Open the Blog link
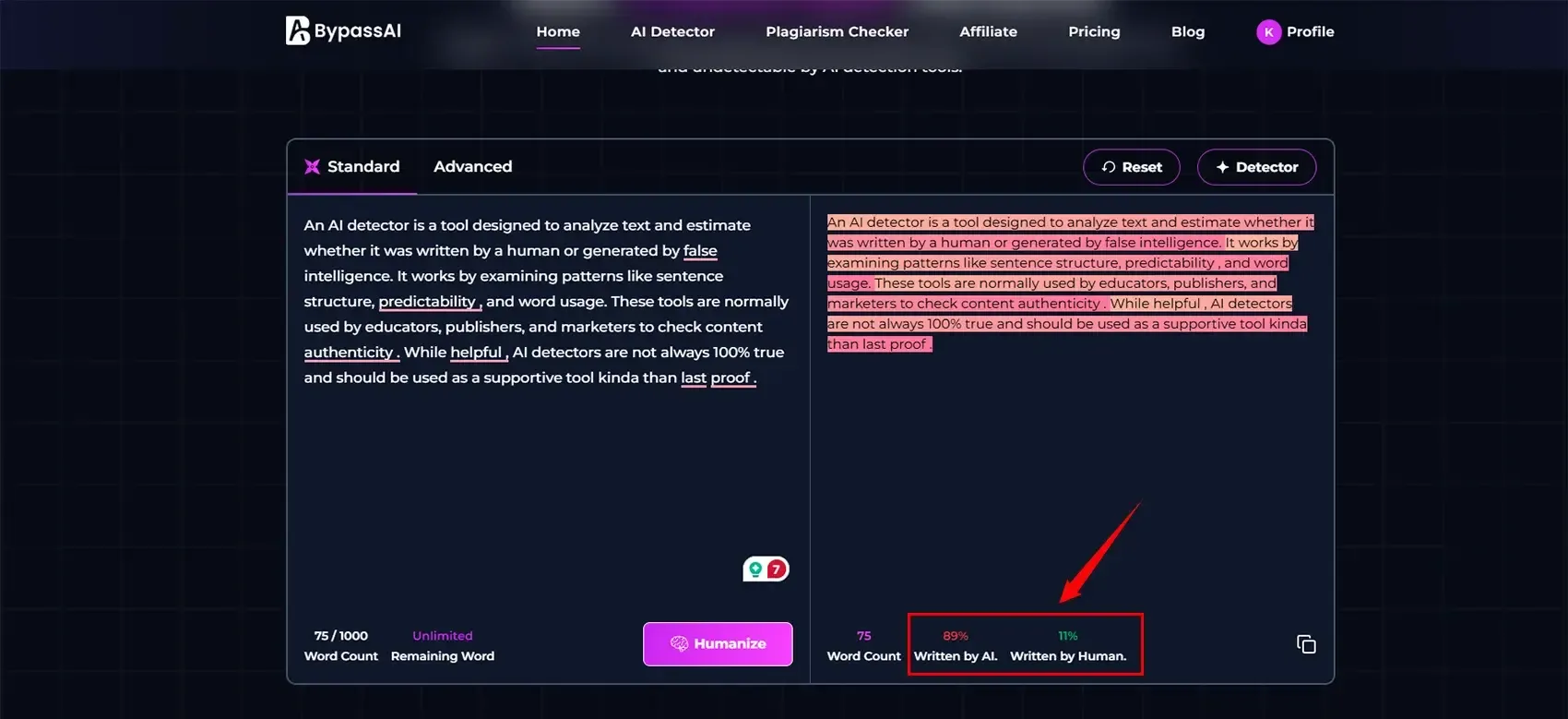1568x719 pixels. 1187,31
